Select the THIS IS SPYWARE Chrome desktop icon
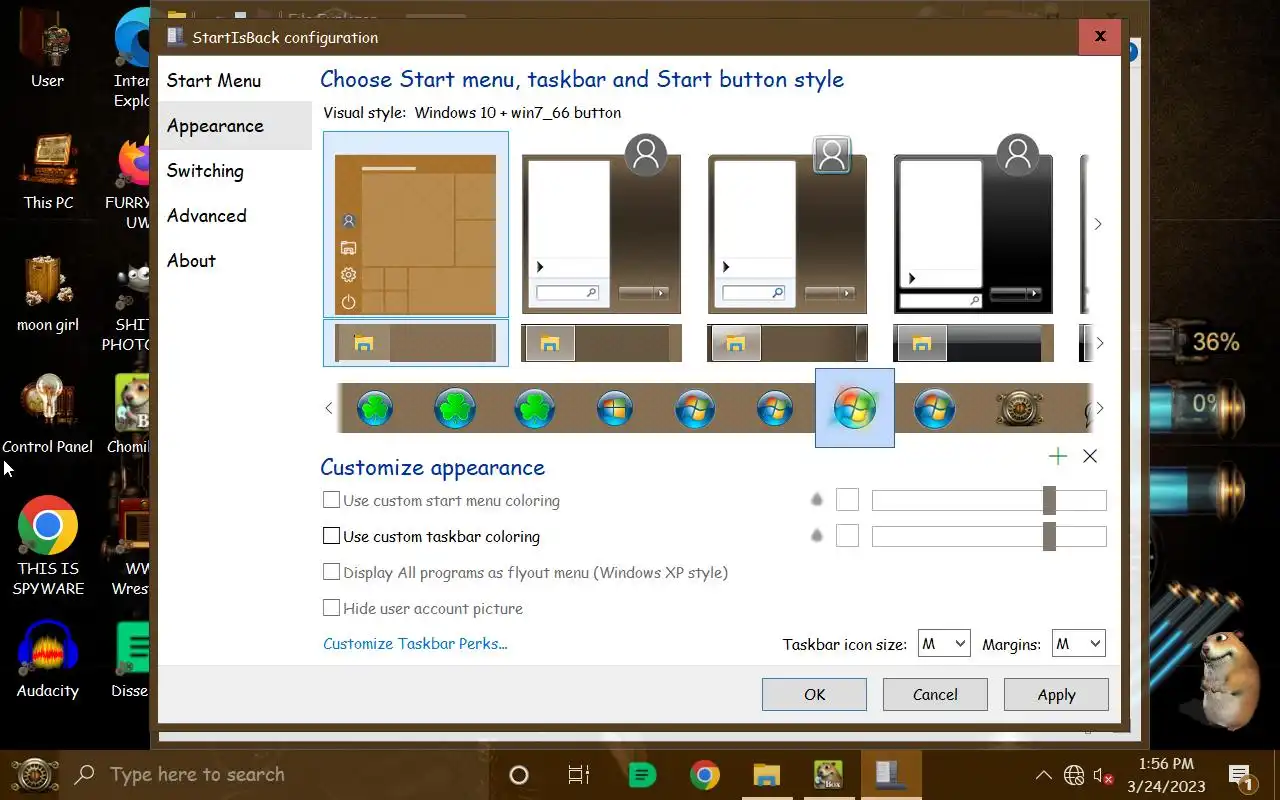 click(x=47, y=546)
